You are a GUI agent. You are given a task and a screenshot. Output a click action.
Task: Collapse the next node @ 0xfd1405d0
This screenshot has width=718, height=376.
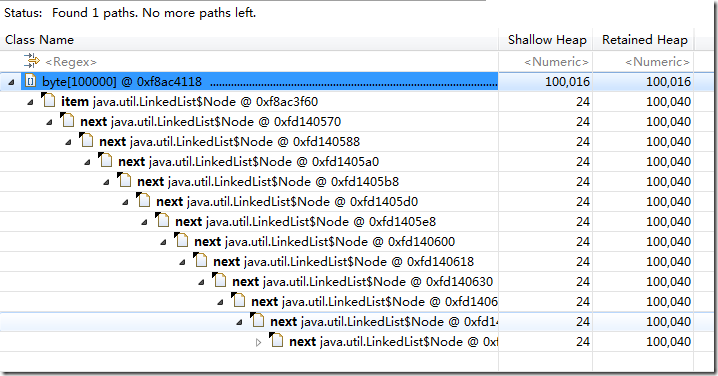point(125,202)
